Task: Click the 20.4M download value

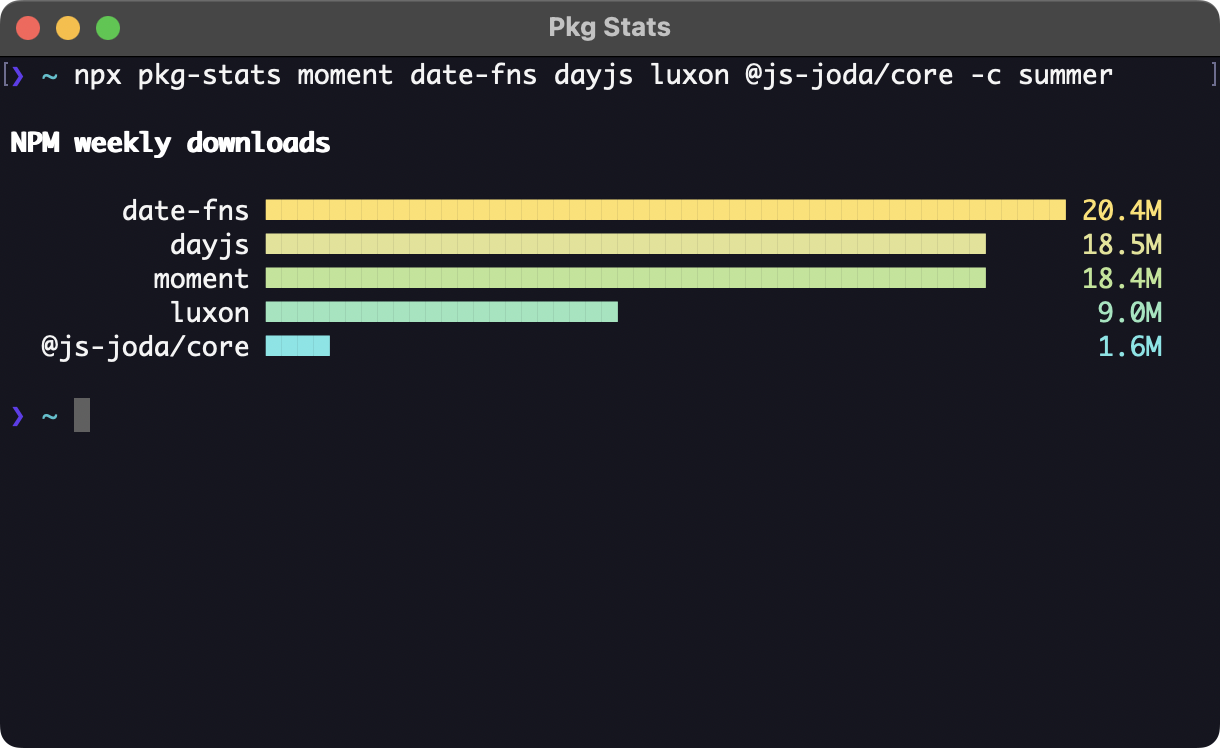Action: pyautogui.click(x=1122, y=210)
